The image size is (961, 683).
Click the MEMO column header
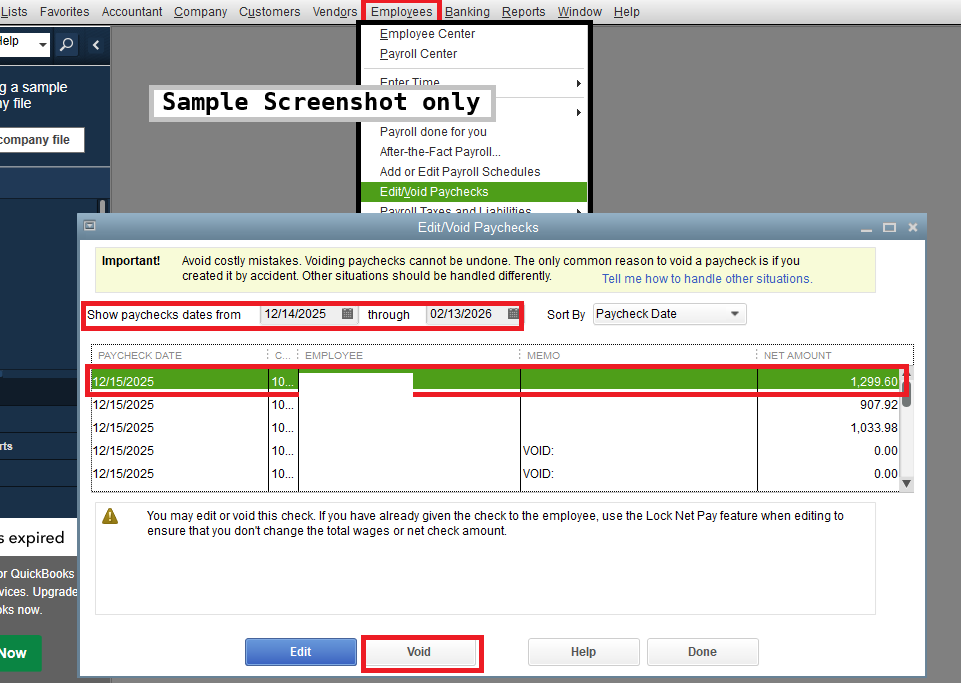(x=638, y=356)
